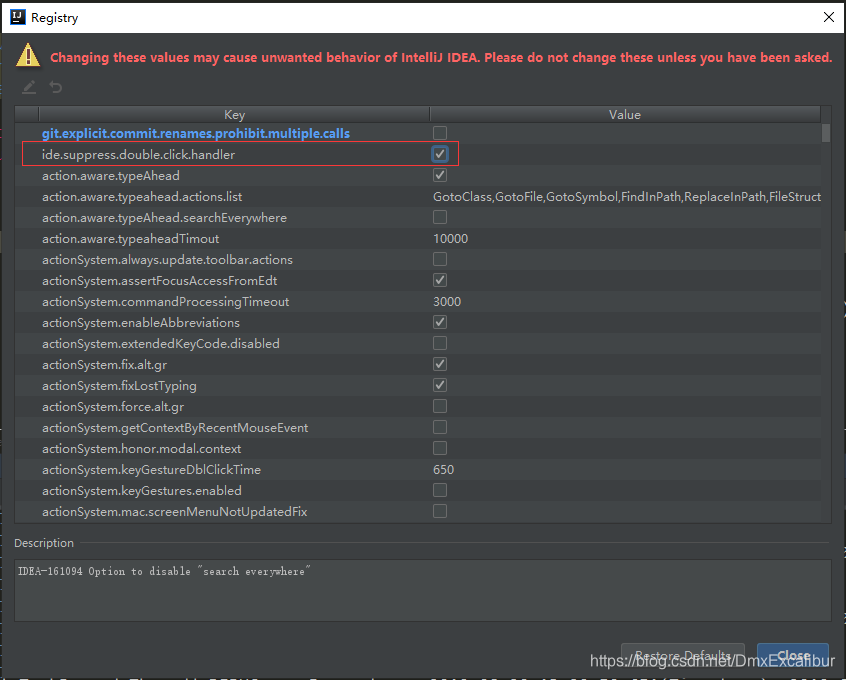Select the actionSystem.mac.screenMenuNotUpdatedFix key
This screenshot has width=846, height=680.
click(x=175, y=512)
